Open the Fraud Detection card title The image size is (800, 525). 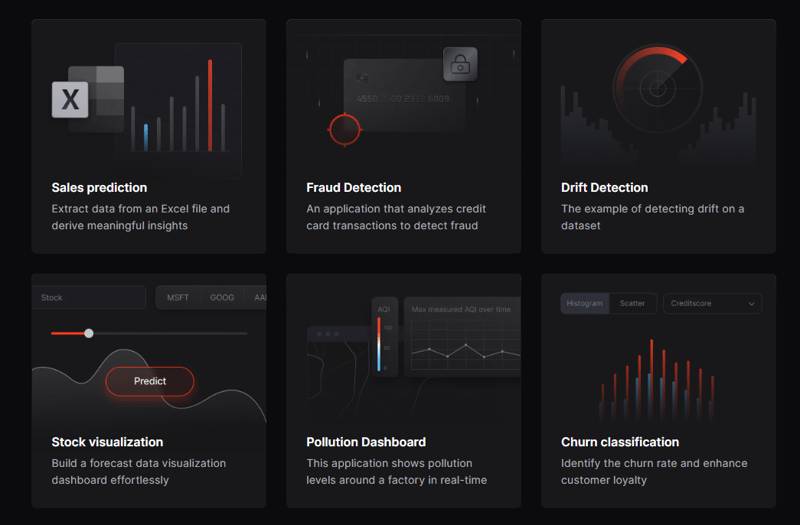coord(354,187)
